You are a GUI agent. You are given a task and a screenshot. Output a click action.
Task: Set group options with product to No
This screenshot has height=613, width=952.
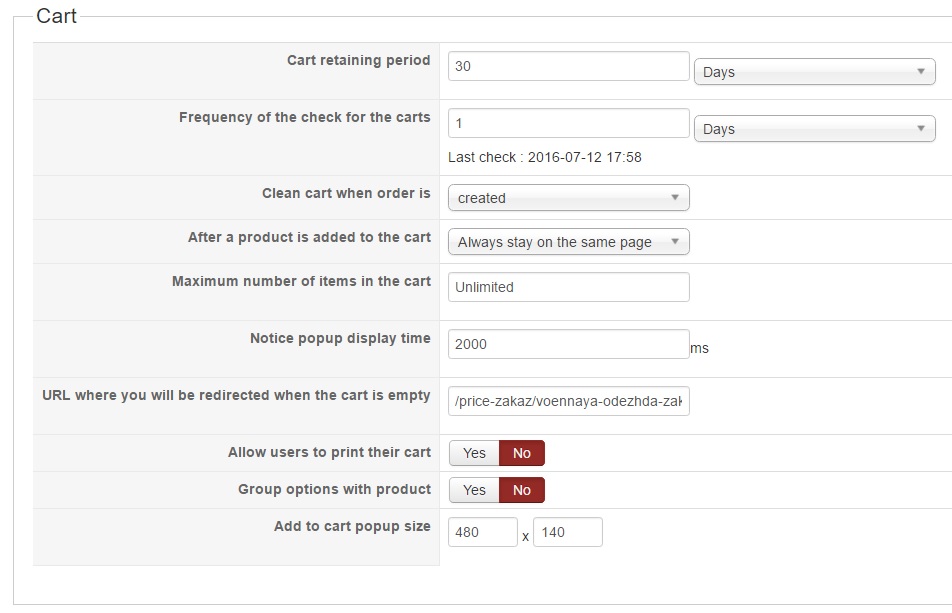(x=521, y=490)
